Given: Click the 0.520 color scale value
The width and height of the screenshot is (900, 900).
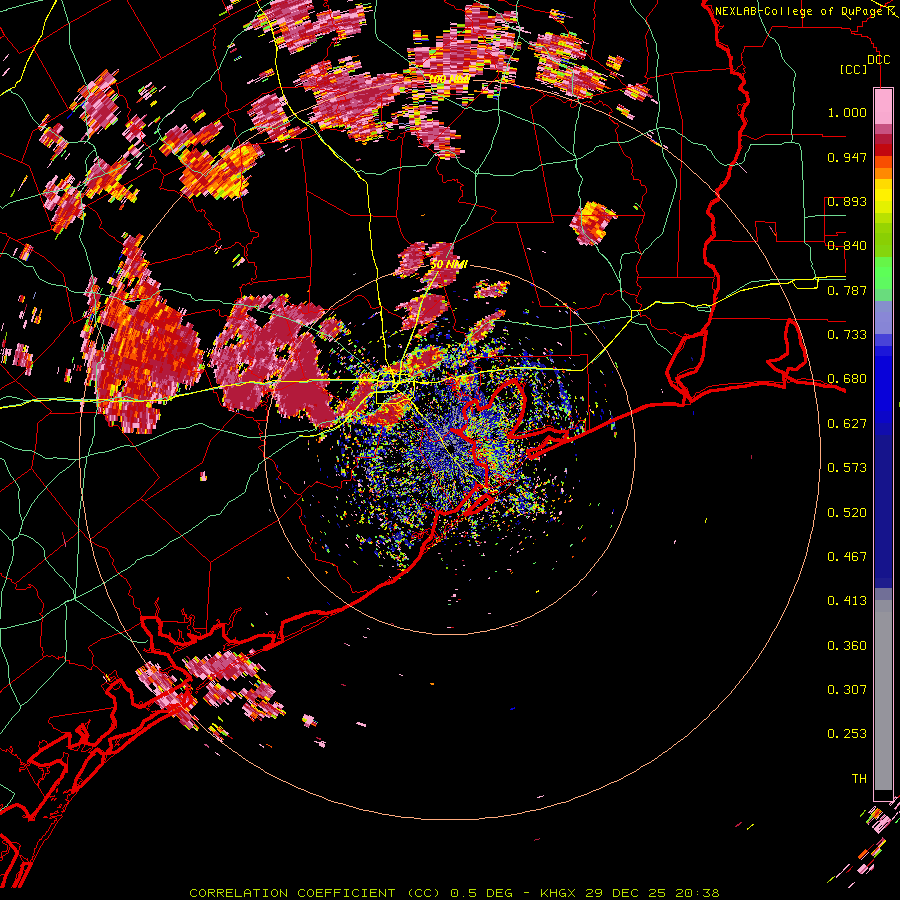Looking at the screenshot, I should click(847, 513).
